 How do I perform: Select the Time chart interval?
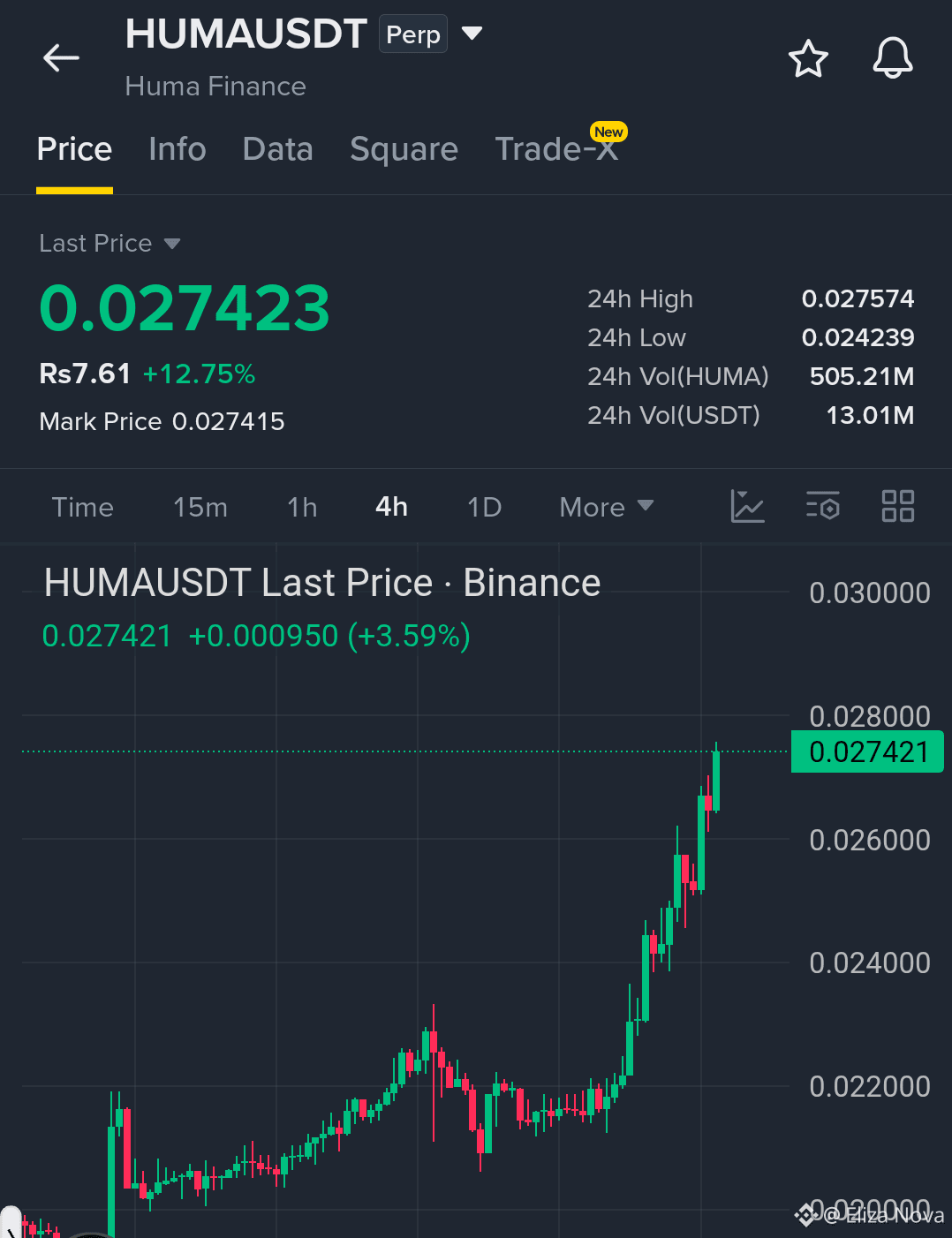click(x=82, y=507)
